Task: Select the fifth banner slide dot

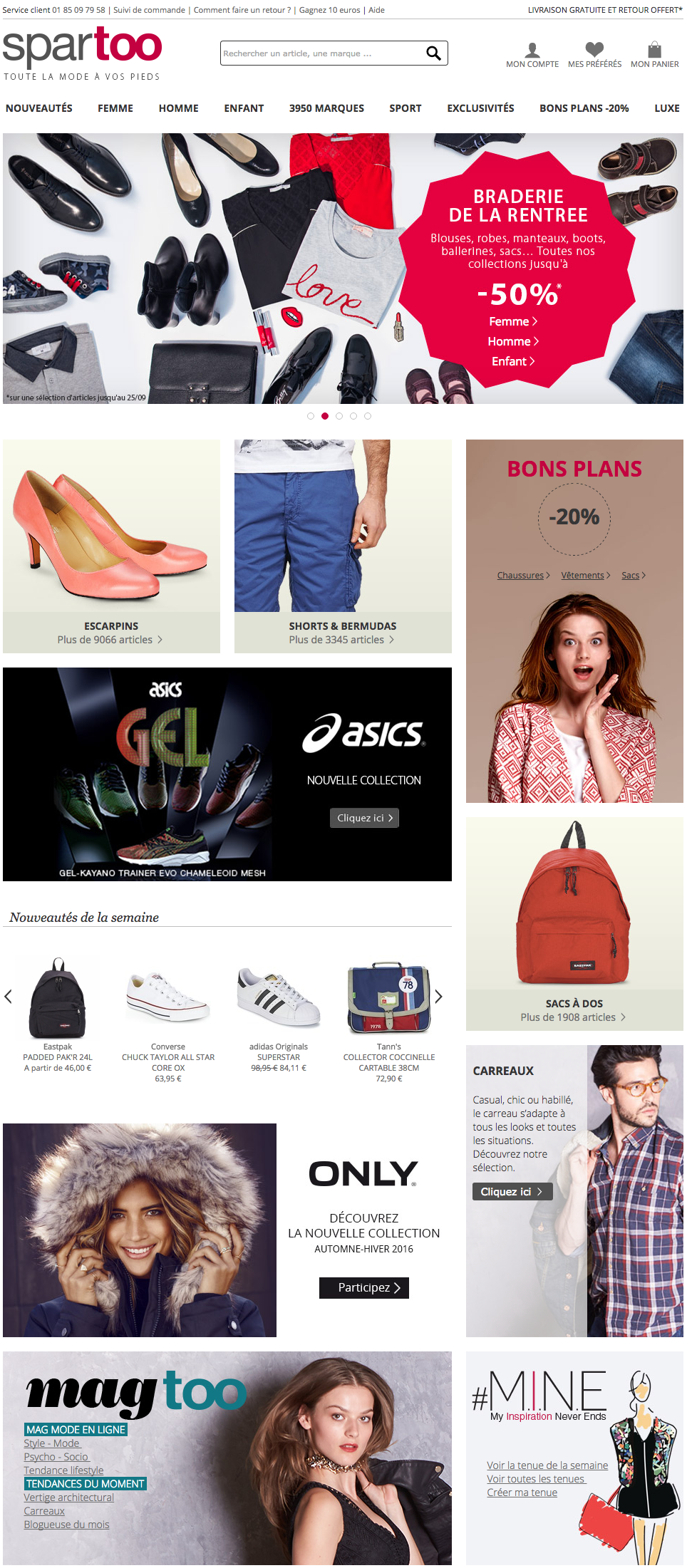Action: click(368, 416)
